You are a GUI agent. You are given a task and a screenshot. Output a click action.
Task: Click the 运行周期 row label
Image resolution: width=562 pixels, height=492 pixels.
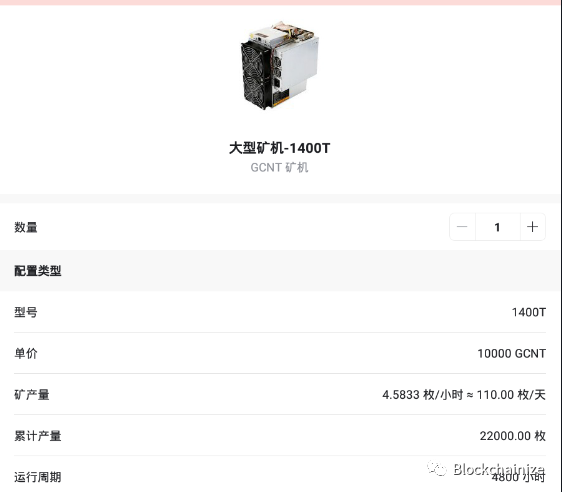pyautogui.click(x=38, y=477)
